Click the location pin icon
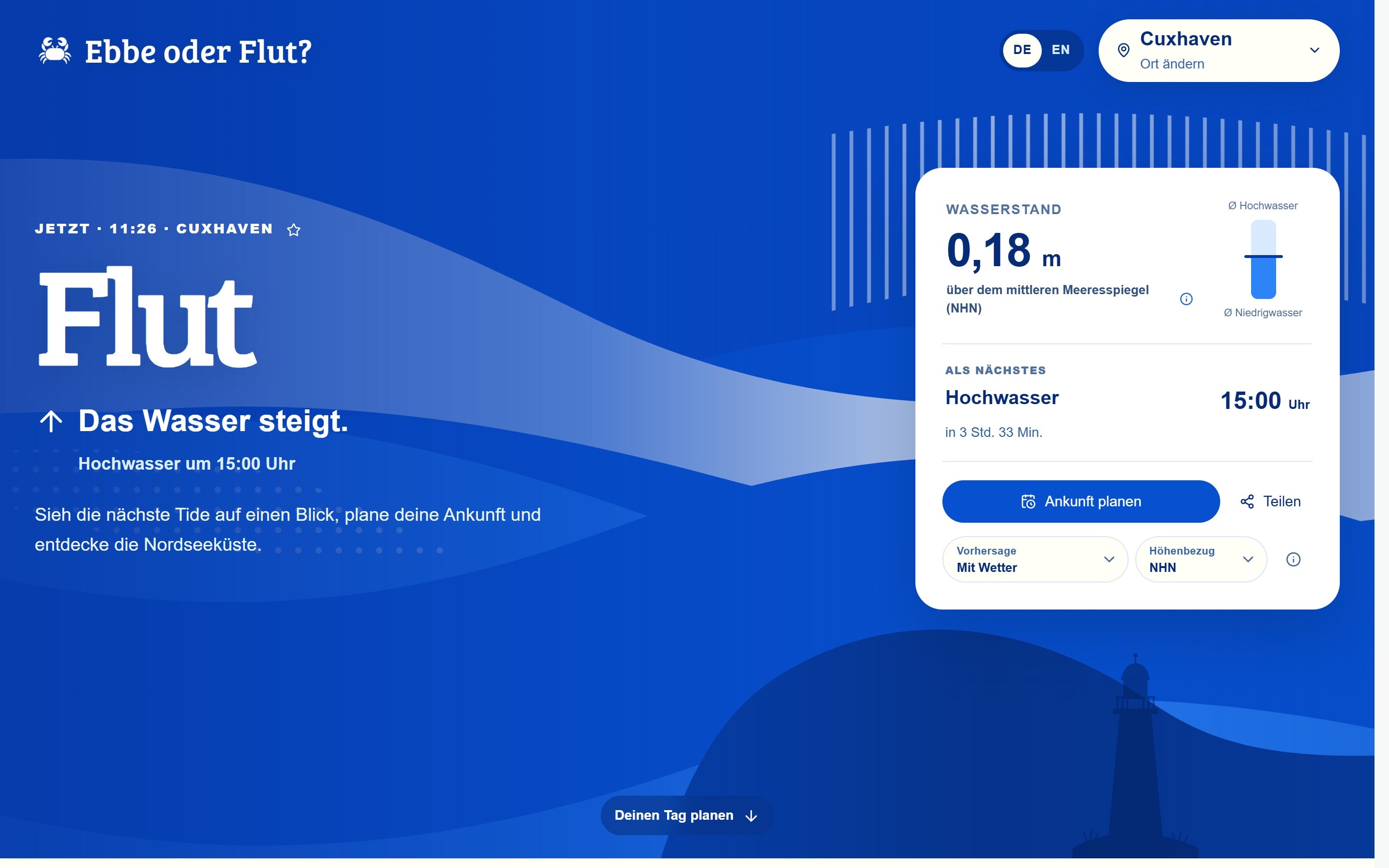 coord(1124,51)
